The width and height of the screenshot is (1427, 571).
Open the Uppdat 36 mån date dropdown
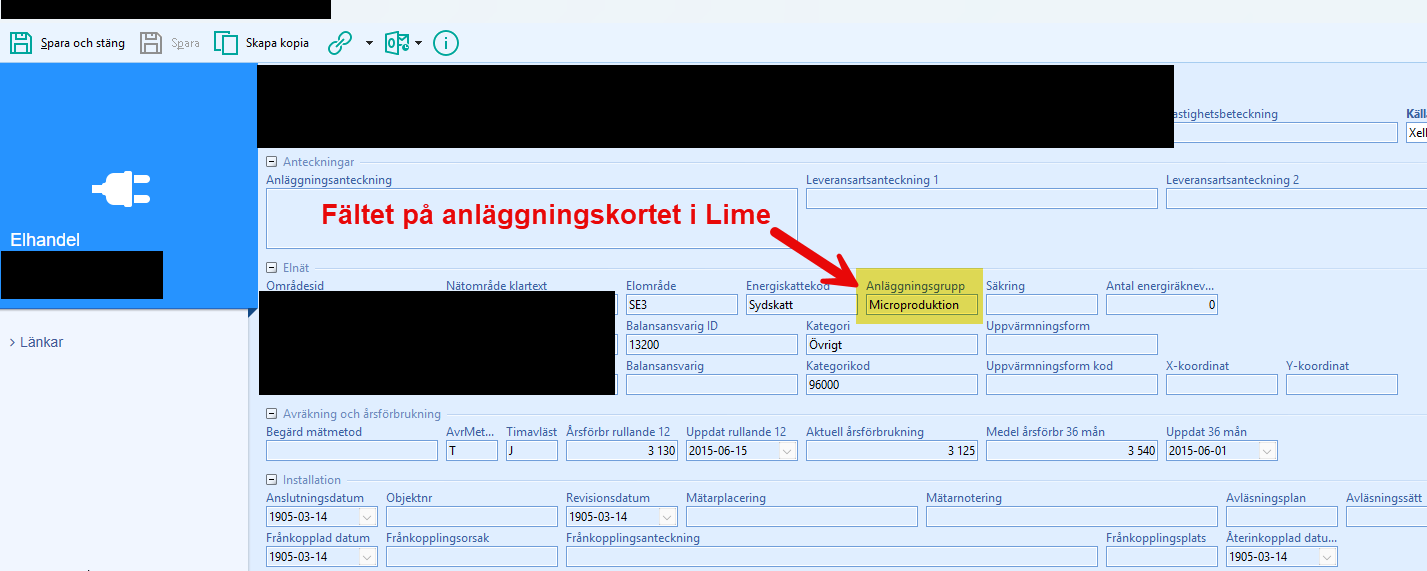[x=1267, y=451]
